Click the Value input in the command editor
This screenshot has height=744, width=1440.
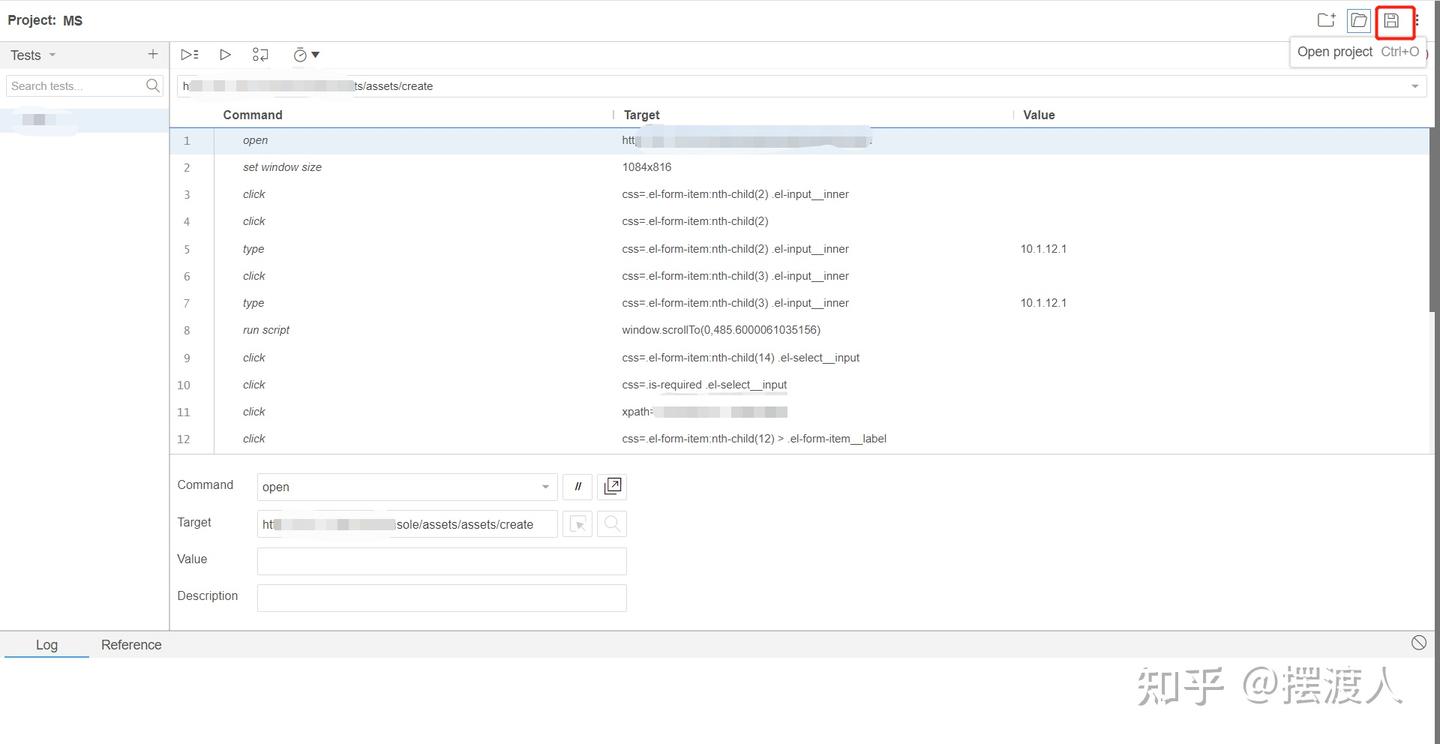tap(442, 561)
